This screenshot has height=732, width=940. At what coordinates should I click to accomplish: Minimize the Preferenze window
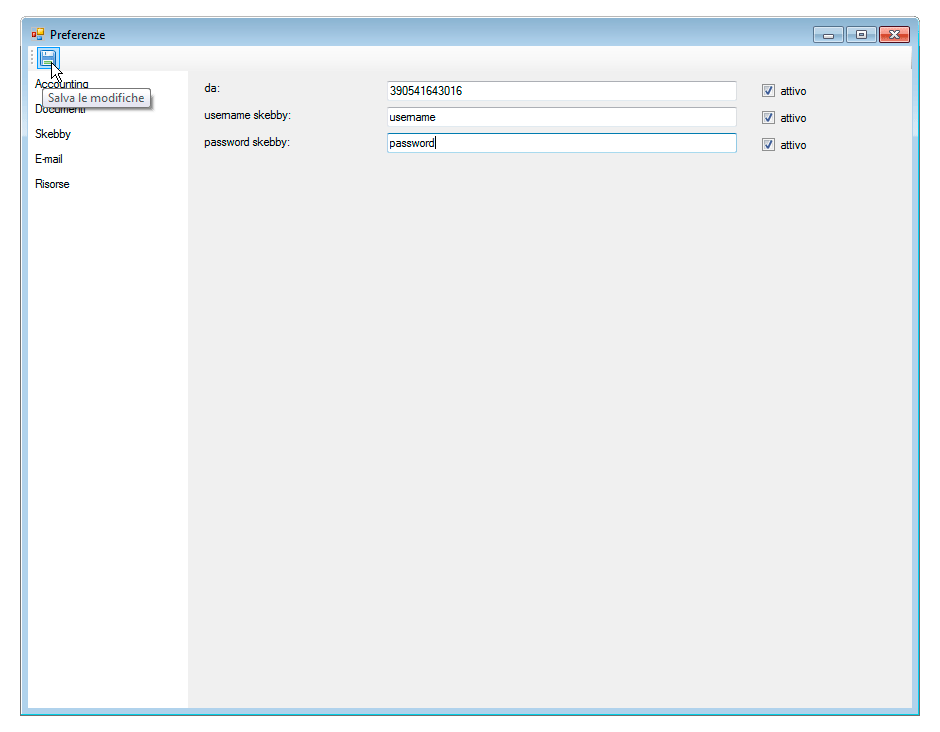point(828,35)
